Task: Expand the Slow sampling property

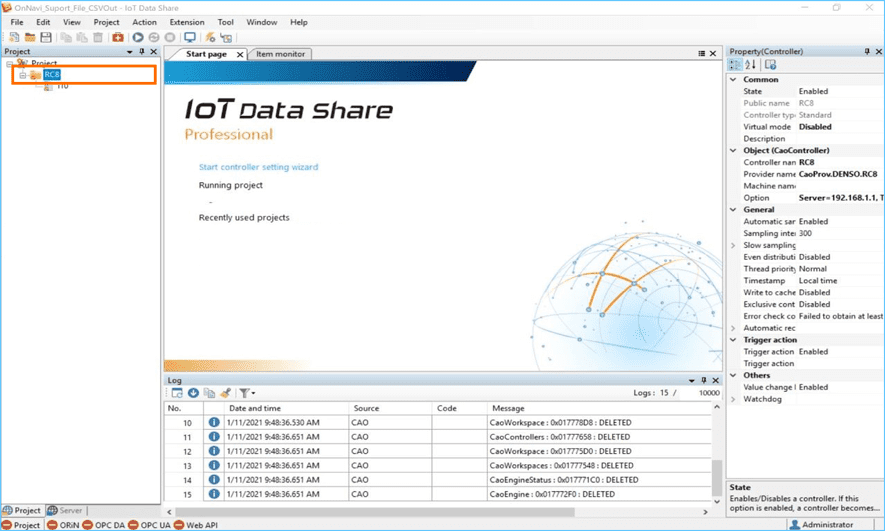Action: [x=733, y=245]
